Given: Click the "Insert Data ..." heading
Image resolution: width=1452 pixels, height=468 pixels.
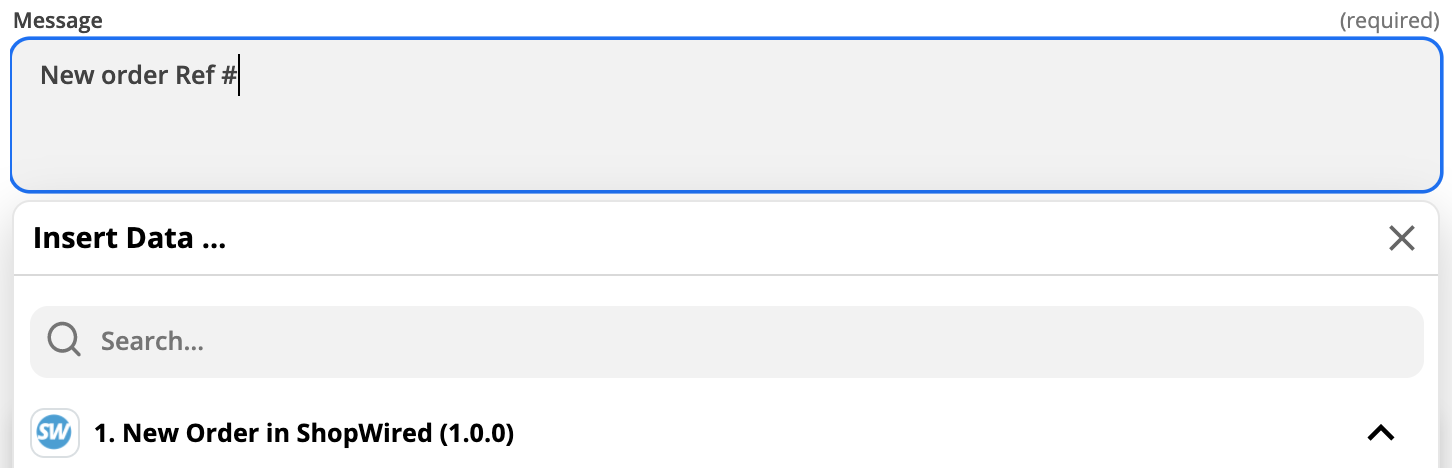Looking at the screenshot, I should point(129,238).
